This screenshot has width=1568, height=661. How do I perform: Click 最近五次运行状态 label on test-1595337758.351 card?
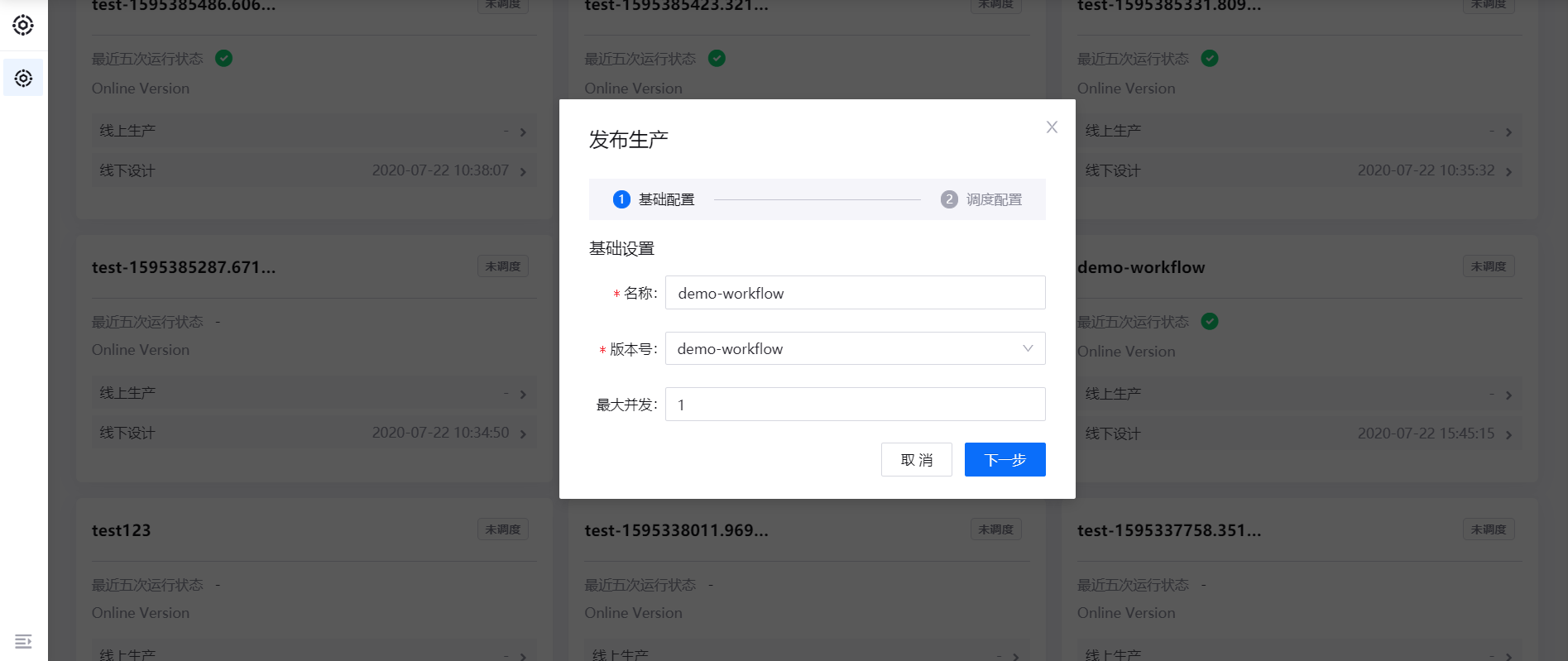point(1133,585)
